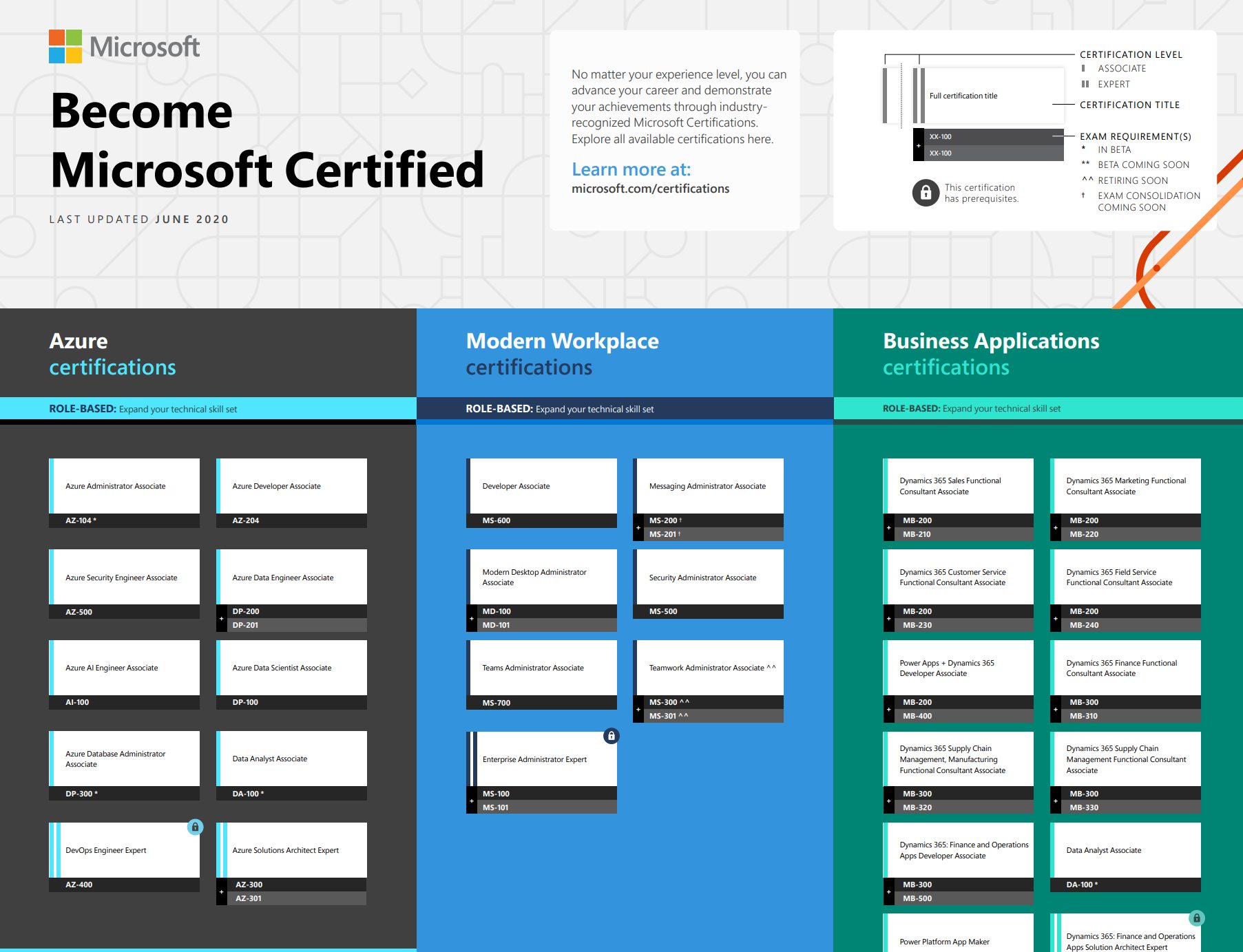The height and width of the screenshot is (952, 1243).
Task: Click plus sign between MS-100 and MS-101
Action: pos(471,801)
